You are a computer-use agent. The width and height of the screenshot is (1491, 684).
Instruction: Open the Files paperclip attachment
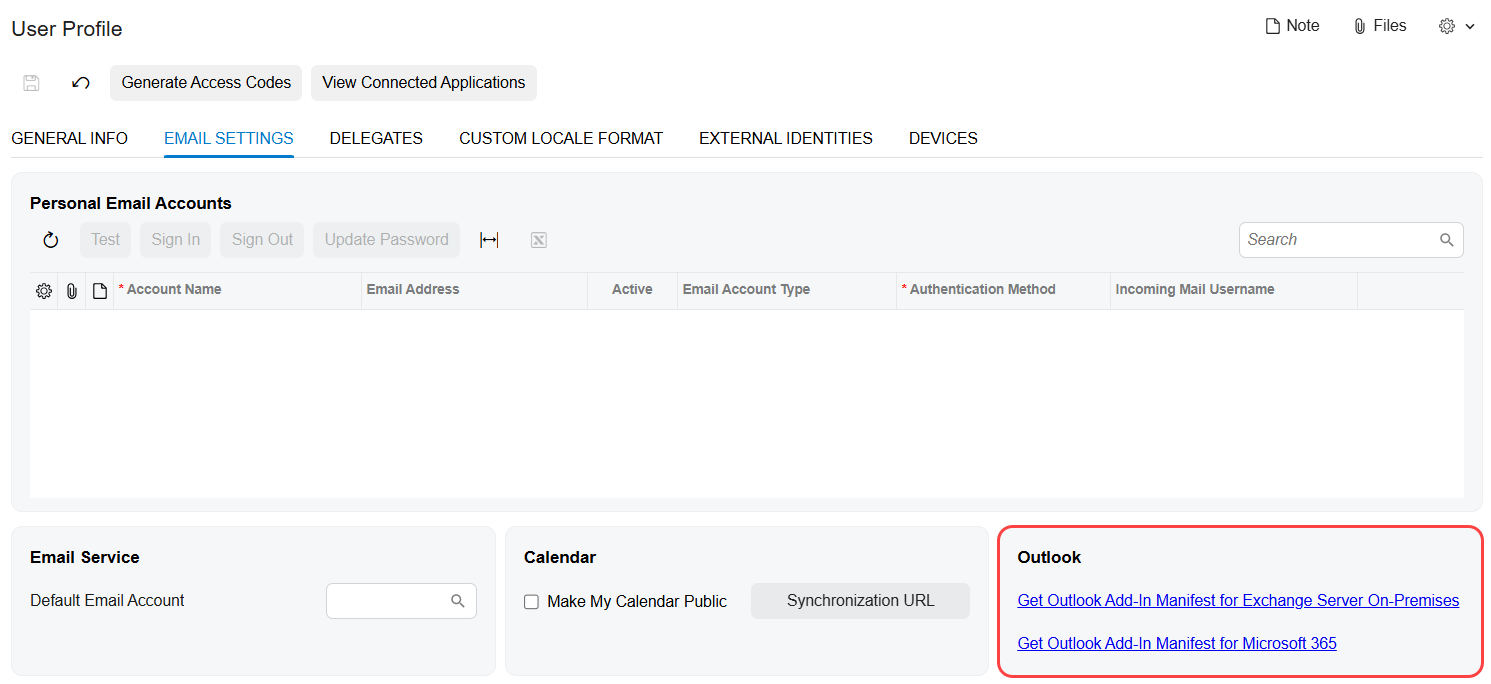[1379, 26]
